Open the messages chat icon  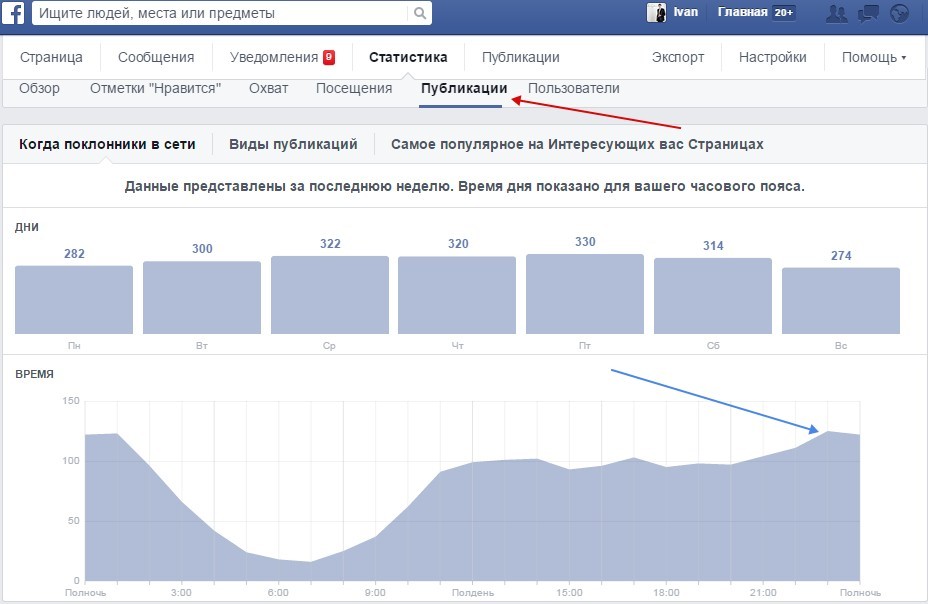click(x=868, y=13)
